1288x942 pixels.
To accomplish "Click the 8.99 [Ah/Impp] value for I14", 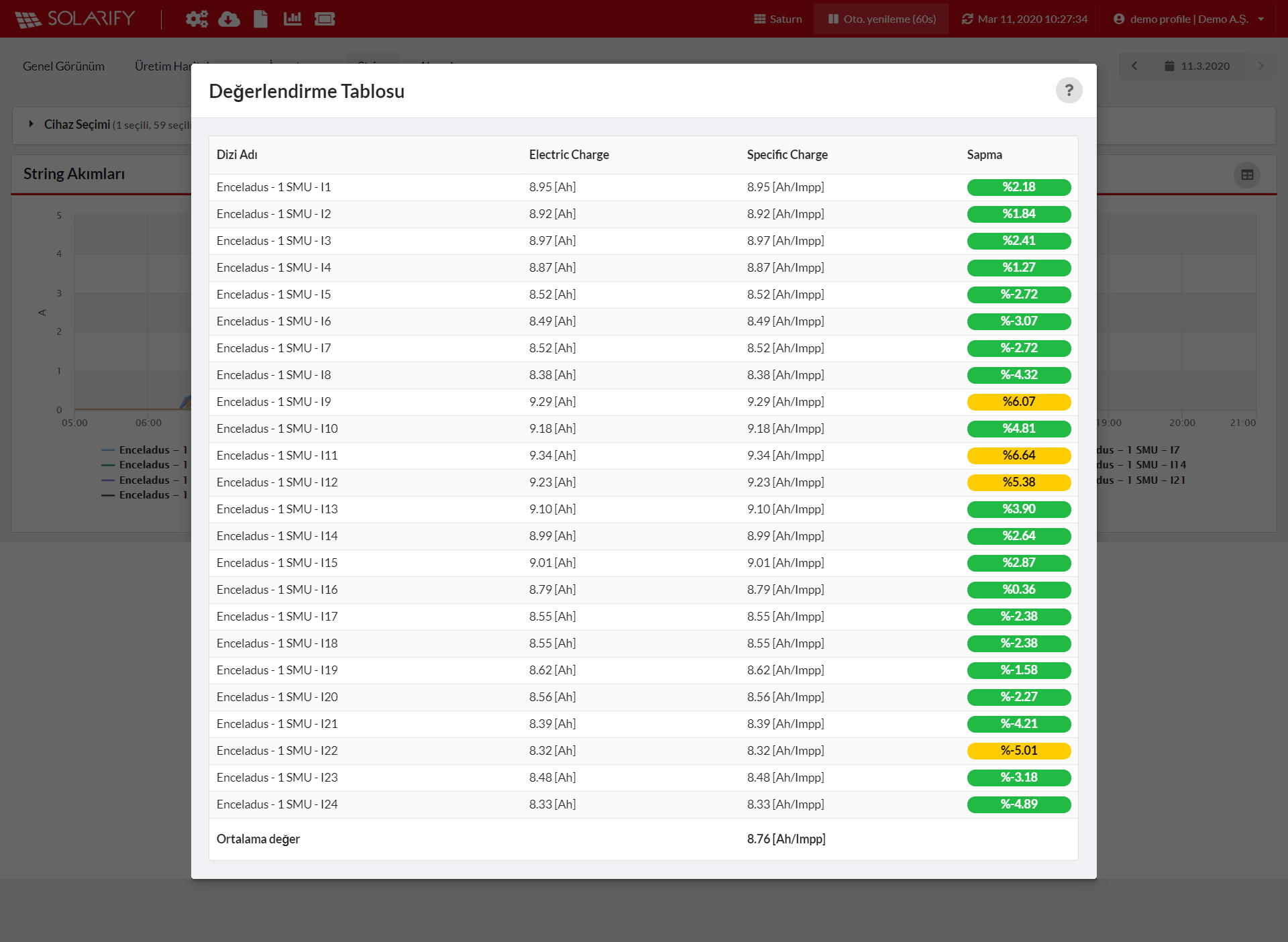I will coord(786,536).
